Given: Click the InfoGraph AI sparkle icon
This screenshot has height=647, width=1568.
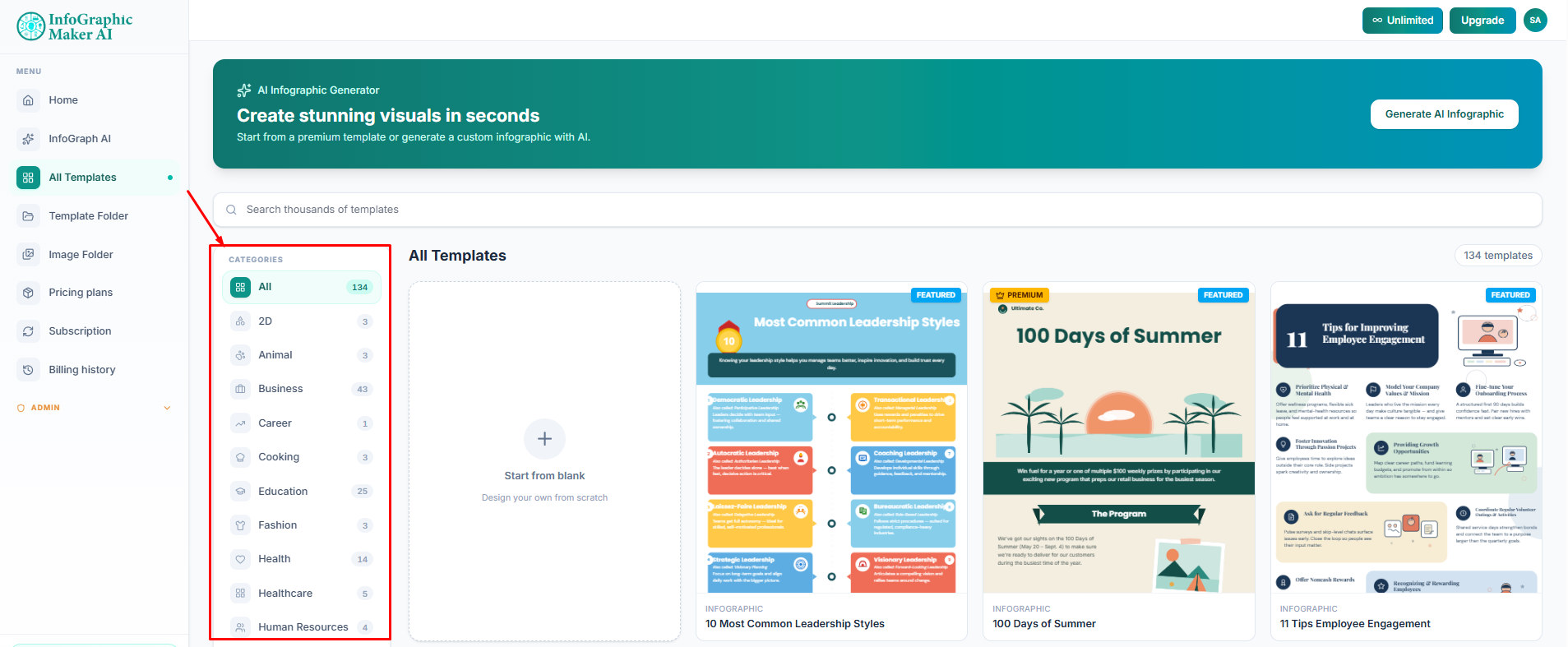Looking at the screenshot, I should [28, 139].
